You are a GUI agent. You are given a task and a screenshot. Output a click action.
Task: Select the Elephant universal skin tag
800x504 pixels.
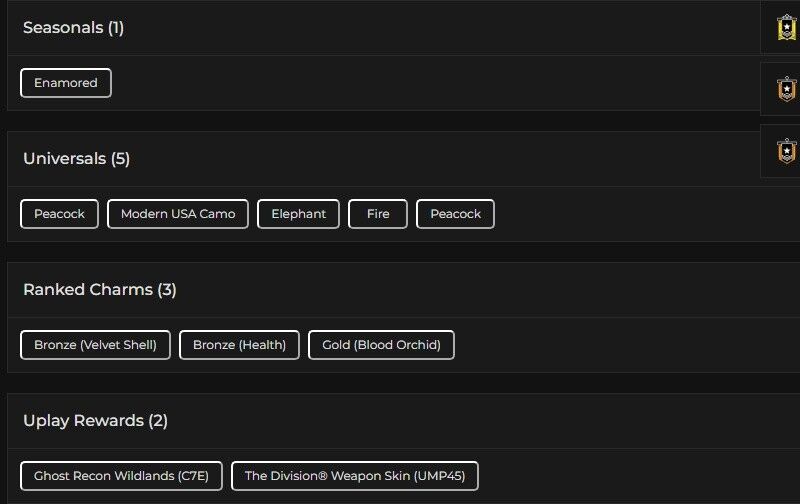pyautogui.click(x=298, y=214)
